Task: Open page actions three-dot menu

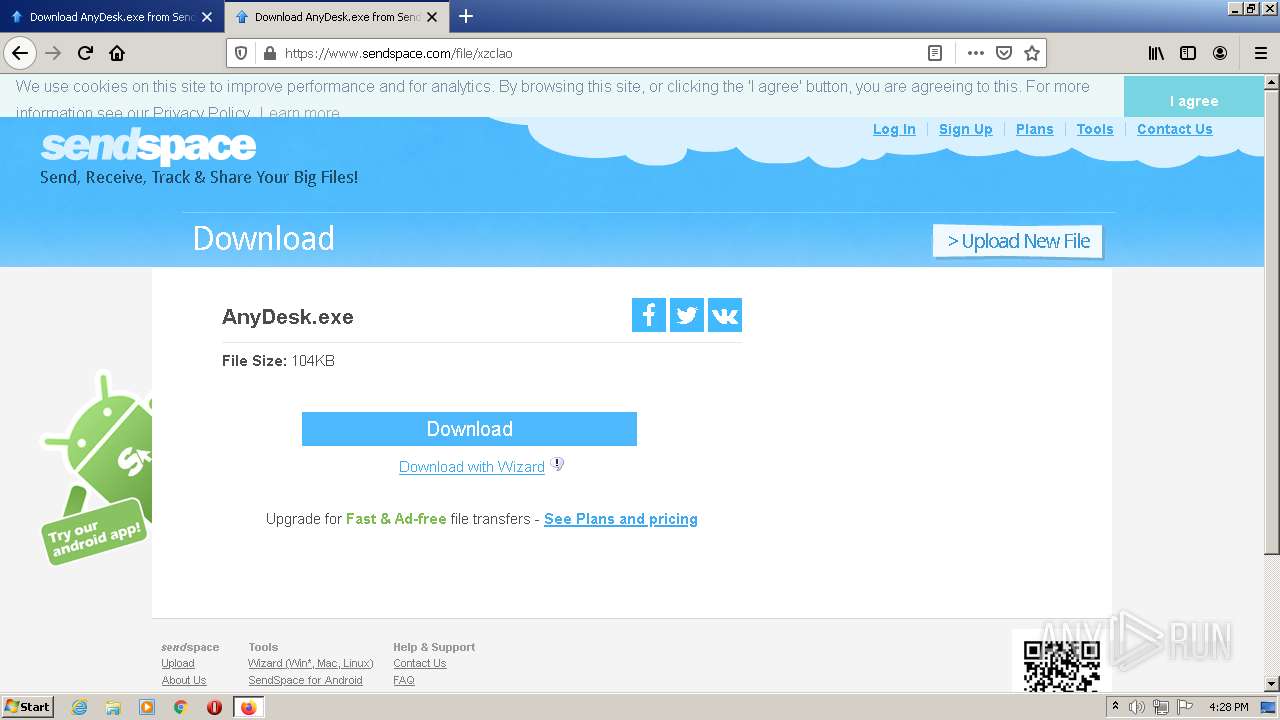Action: [976, 53]
